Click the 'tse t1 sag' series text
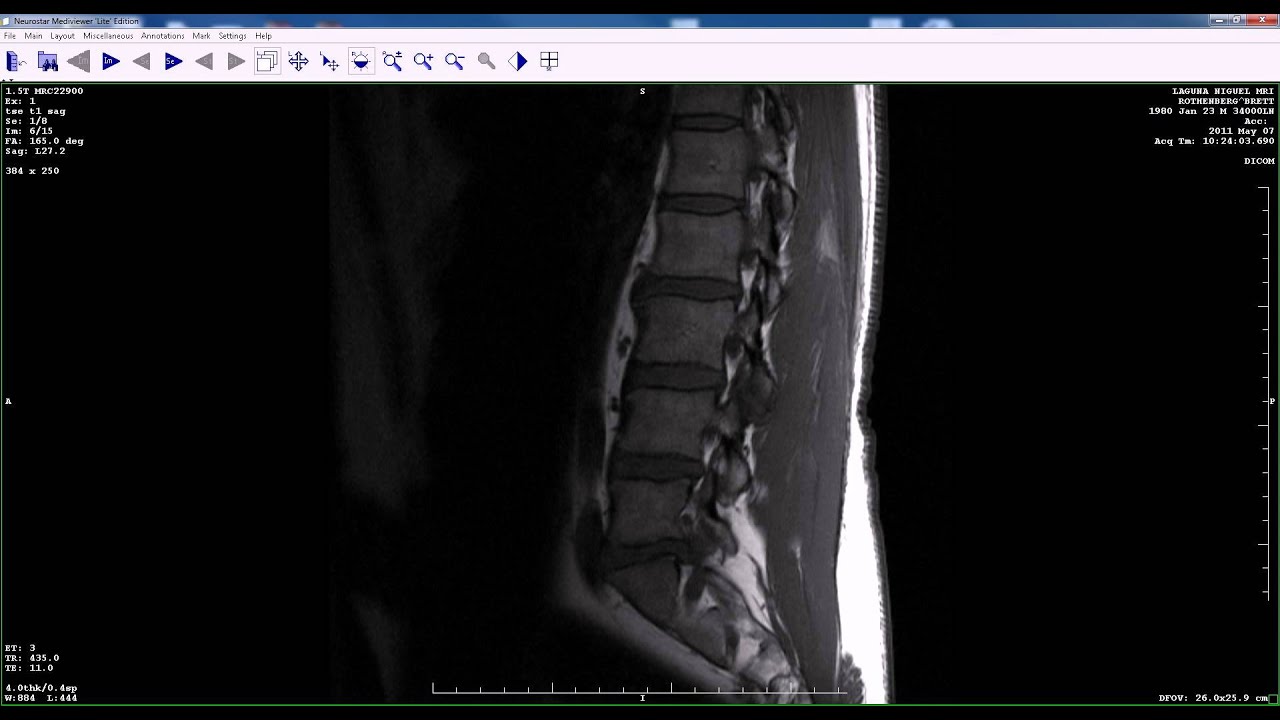1280x720 pixels. click(x=35, y=111)
